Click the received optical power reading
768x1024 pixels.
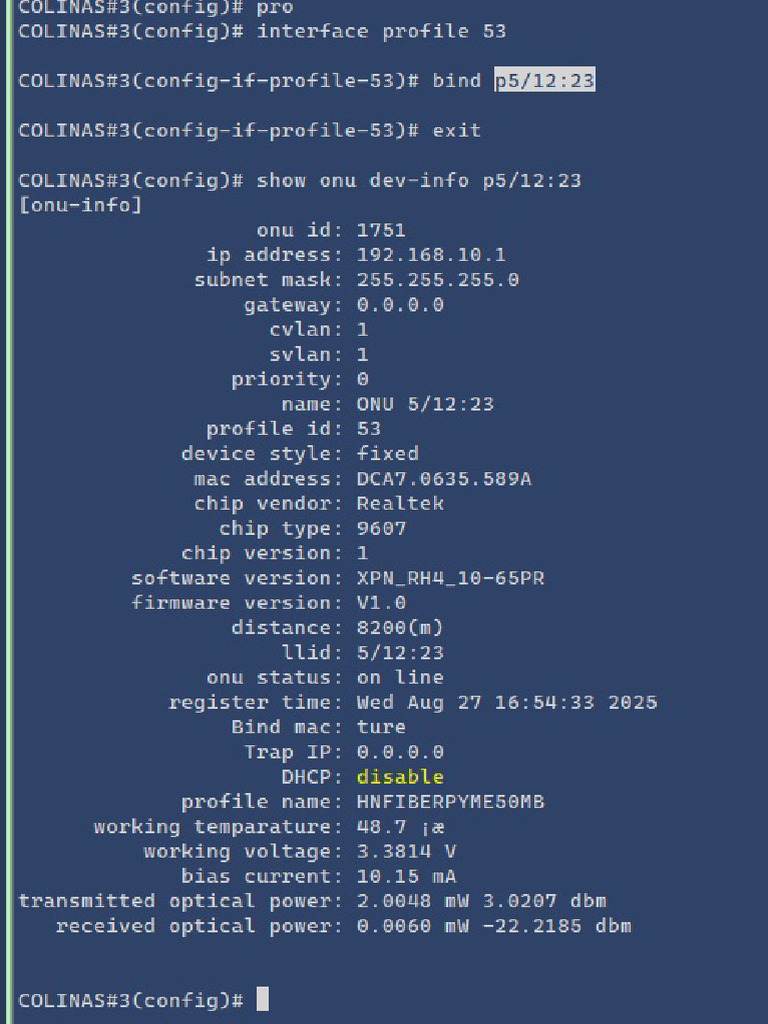494,926
